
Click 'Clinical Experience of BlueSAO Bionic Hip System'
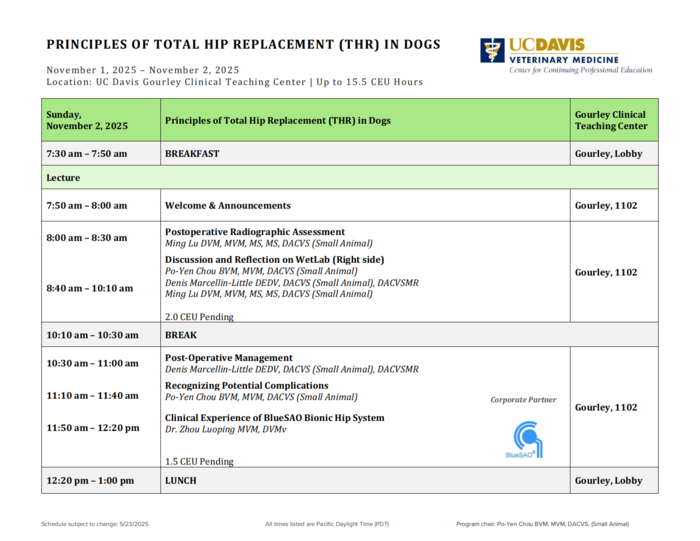275,418
